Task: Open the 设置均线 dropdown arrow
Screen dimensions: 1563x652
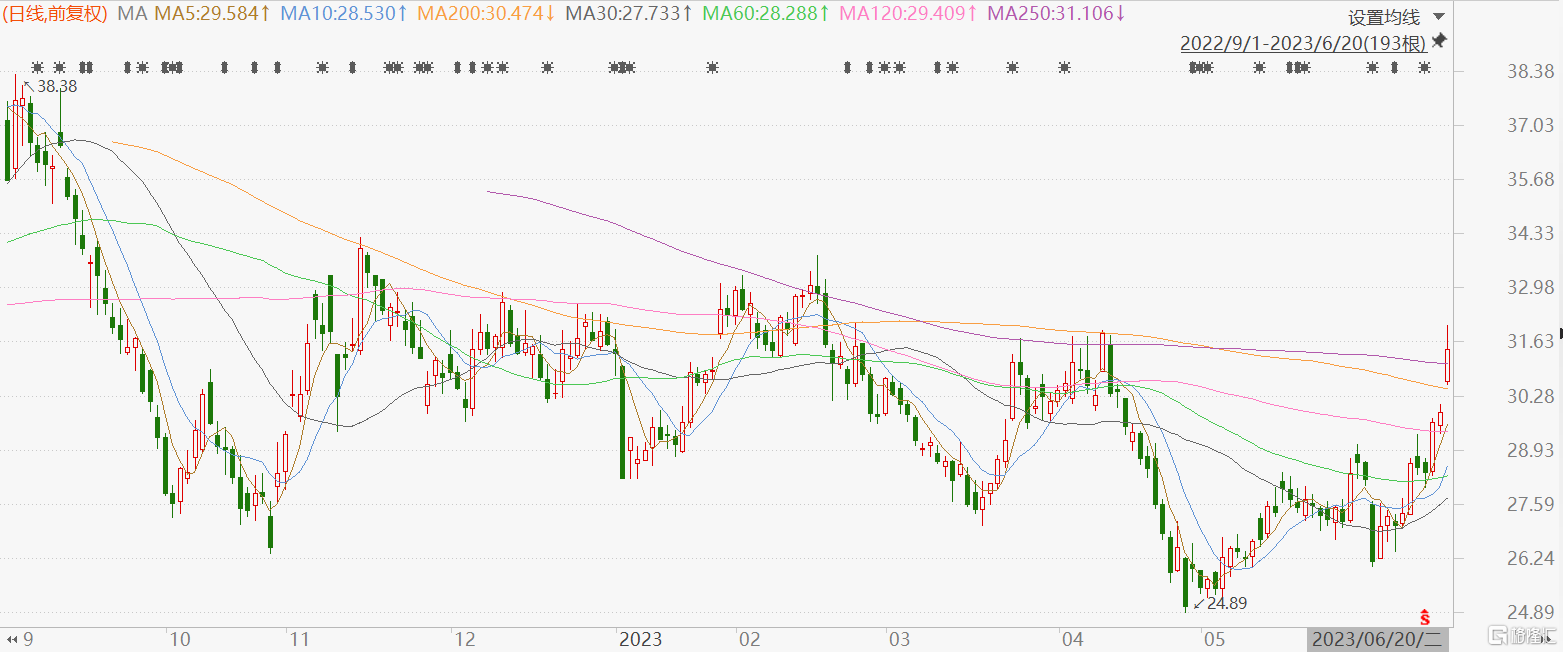Action: coord(1438,17)
